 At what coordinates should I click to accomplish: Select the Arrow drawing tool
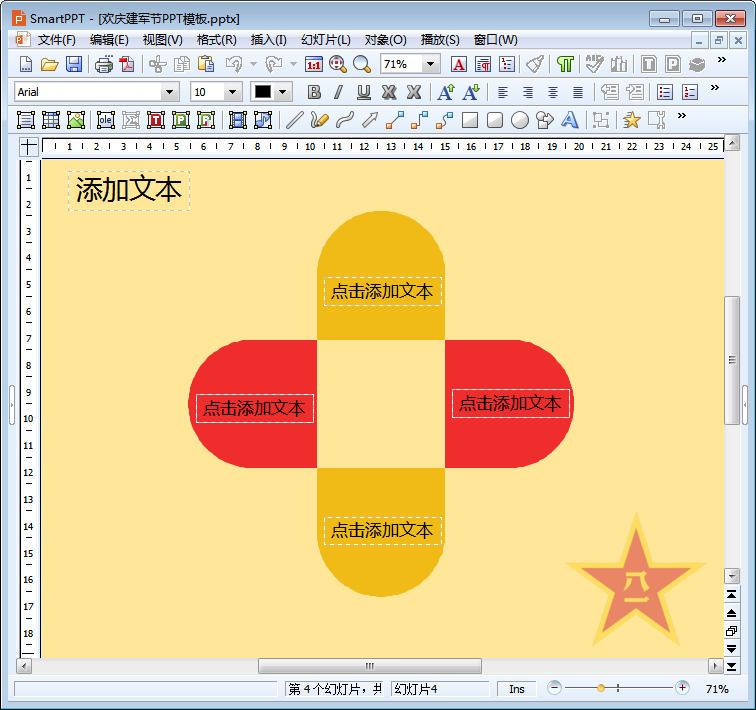pyautogui.click(x=370, y=120)
